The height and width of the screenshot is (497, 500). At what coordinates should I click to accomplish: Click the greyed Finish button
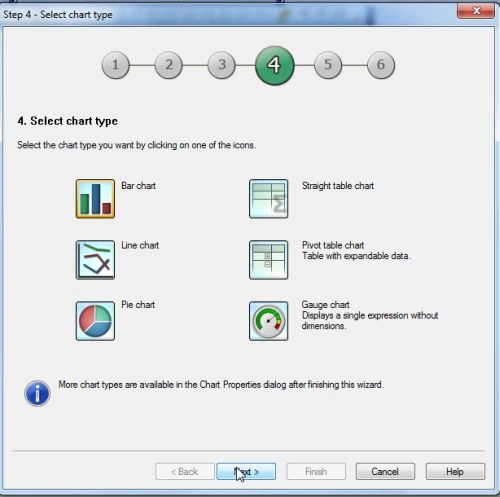(x=316, y=471)
